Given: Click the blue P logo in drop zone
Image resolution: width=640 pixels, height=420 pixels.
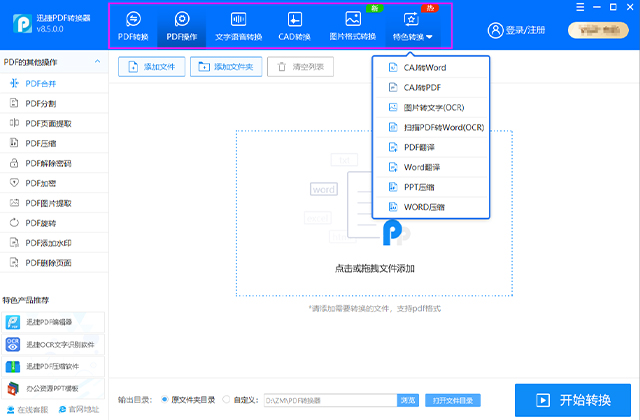Looking at the screenshot, I should (x=392, y=233).
